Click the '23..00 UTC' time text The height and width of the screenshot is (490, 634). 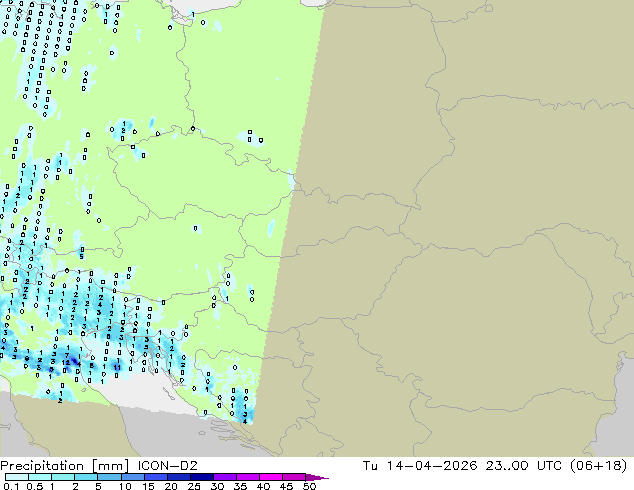tap(524, 466)
